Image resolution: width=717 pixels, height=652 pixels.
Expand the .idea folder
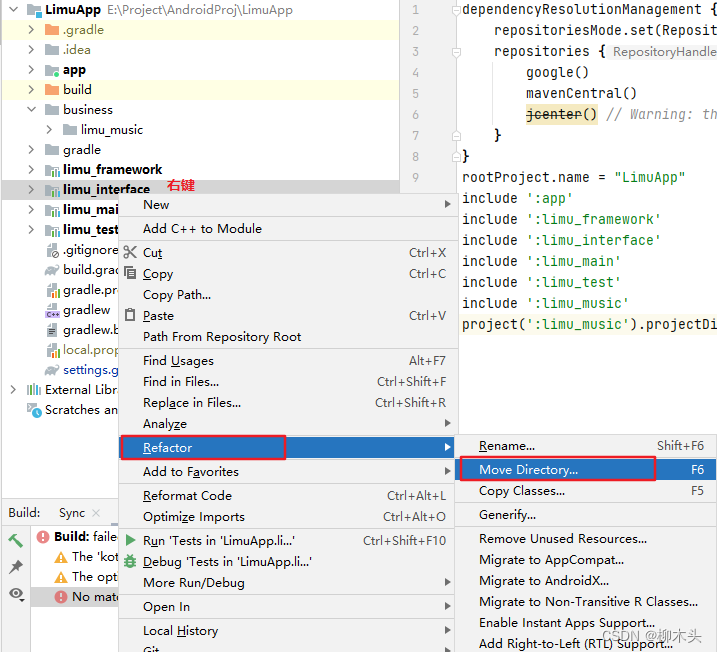tap(31, 50)
